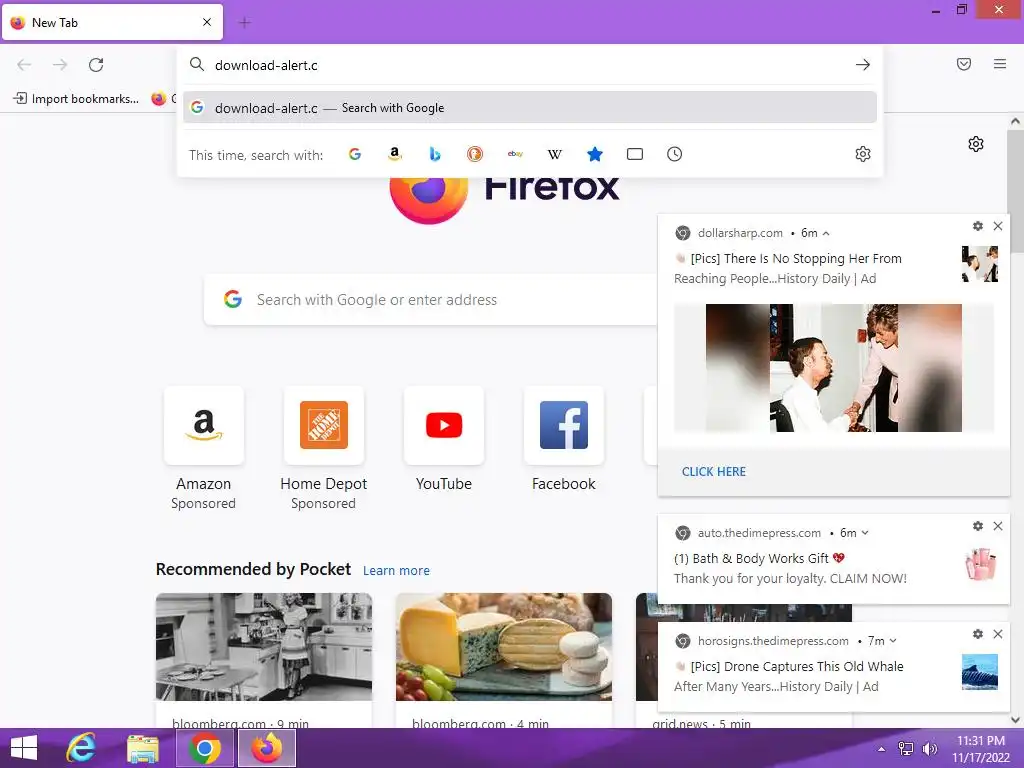The width and height of the screenshot is (1024, 768).
Task: Search this time with Google icon
Action: click(x=355, y=154)
